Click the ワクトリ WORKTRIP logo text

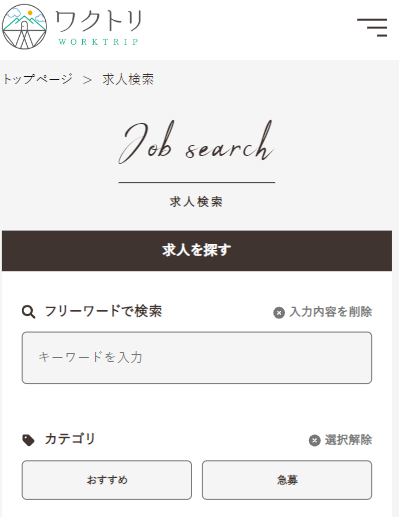(x=99, y=27)
